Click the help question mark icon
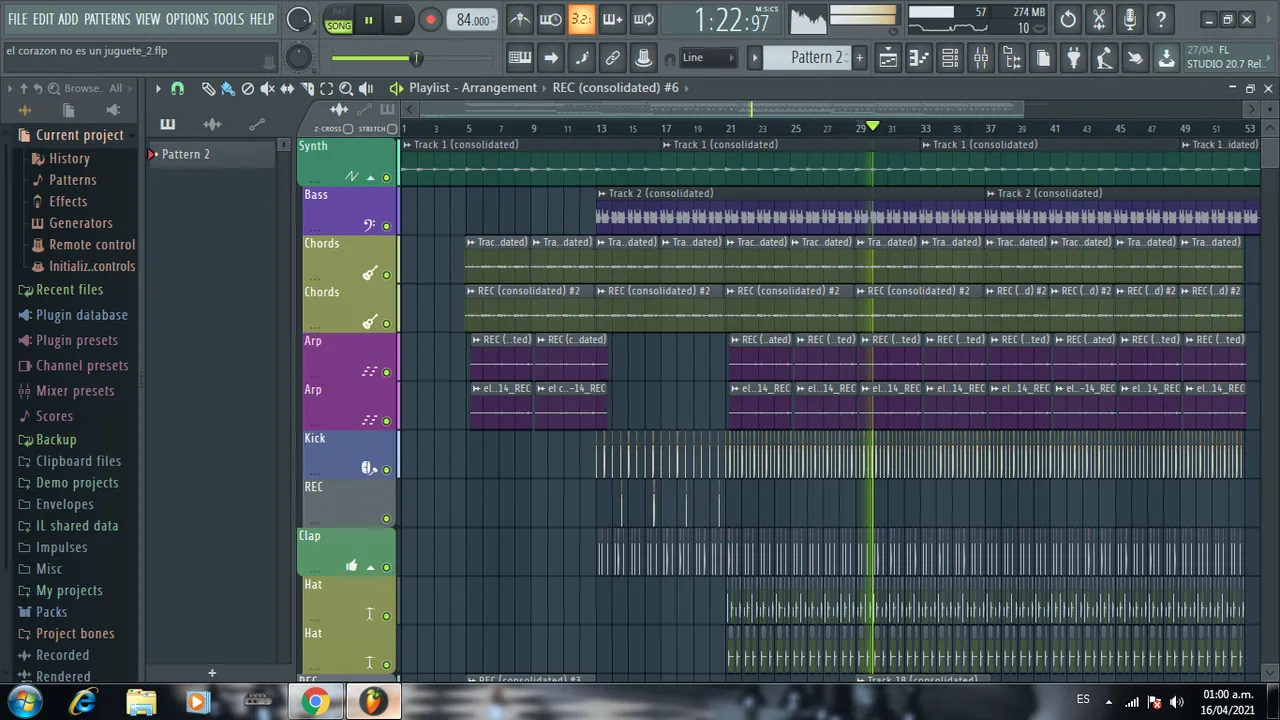Image resolution: width=1280 pixels, height=720 pixels. 1161,19
